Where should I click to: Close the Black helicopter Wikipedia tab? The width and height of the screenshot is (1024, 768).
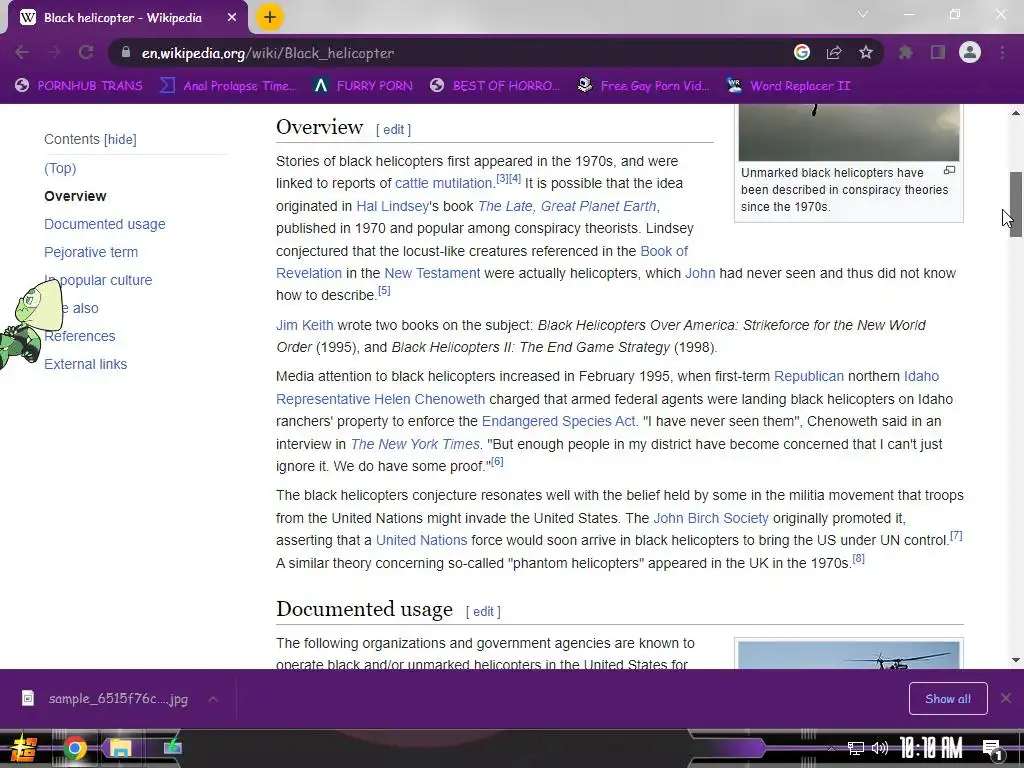232,18
